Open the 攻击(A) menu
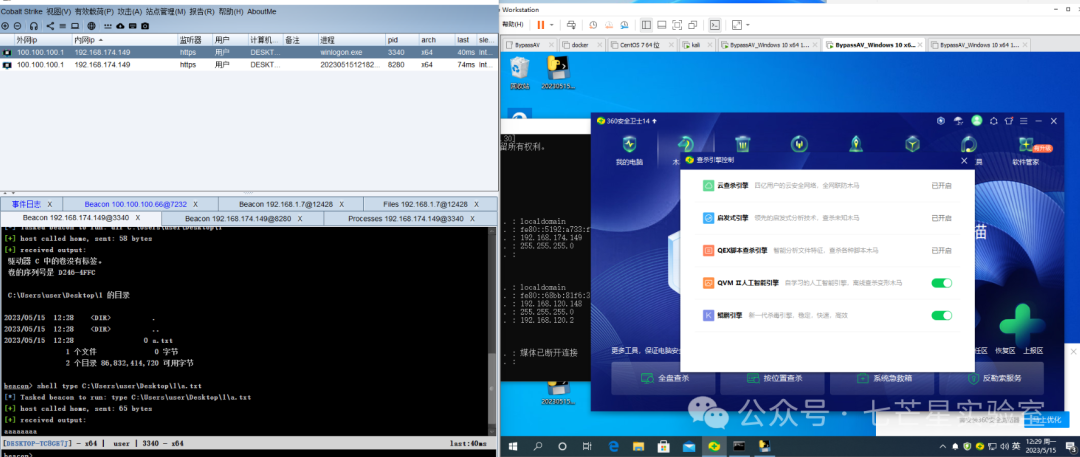Image resolution: width=1080 pixels, height=457 pixels. coord(129,12)
